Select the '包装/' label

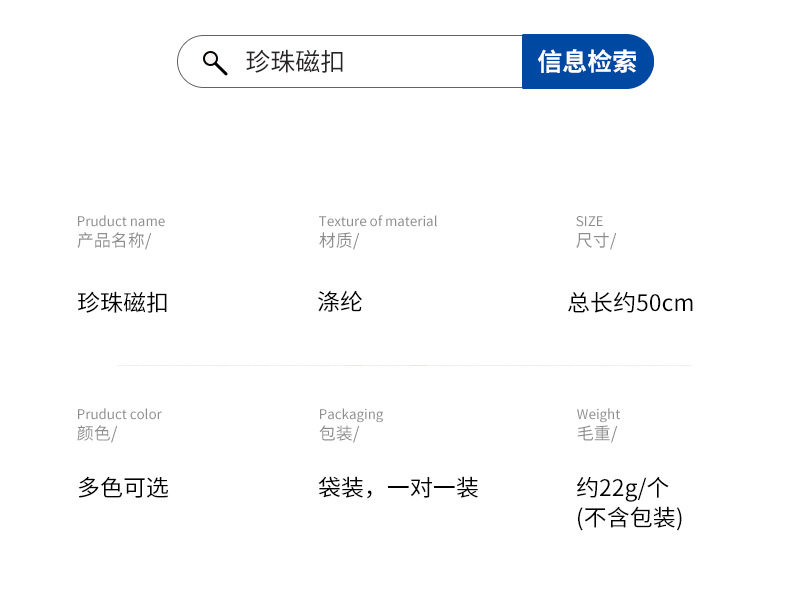(339, 433)
